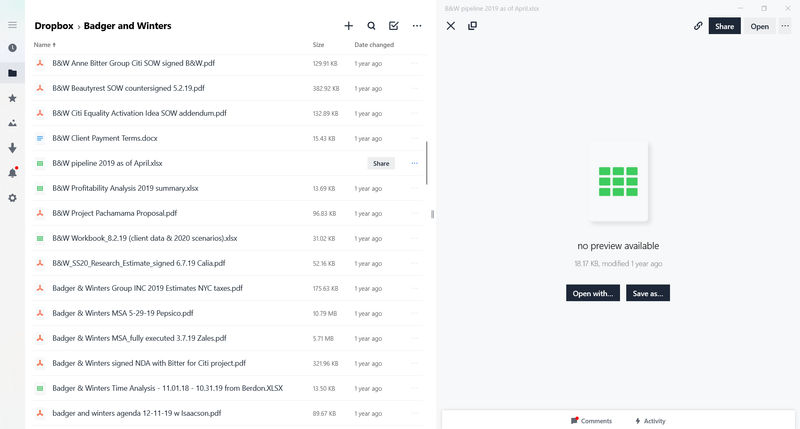Click Open with... button

point(593,293)
